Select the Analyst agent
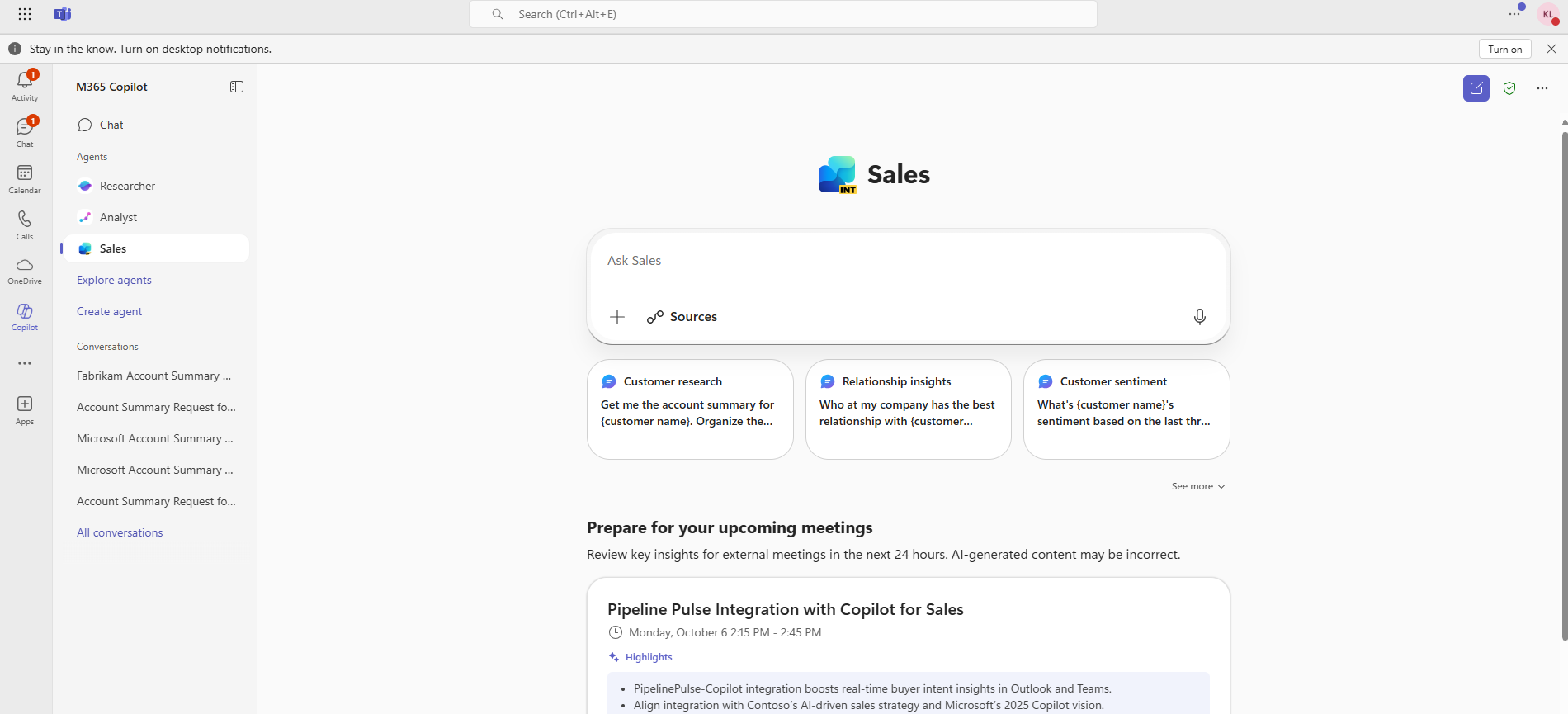Viewport: 1568px width, 714px height. tap(156, 217)
